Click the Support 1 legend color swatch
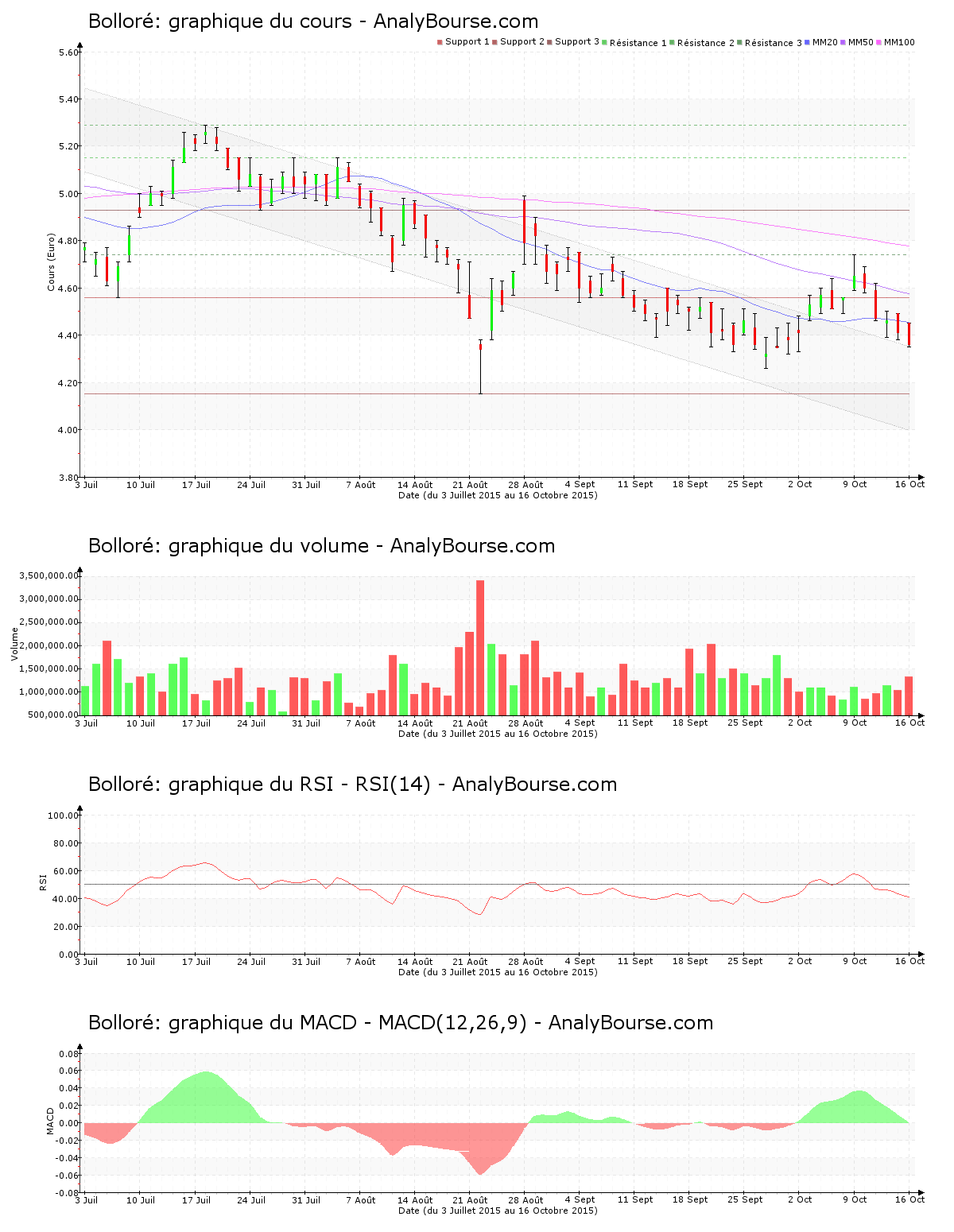 (440, 42)
